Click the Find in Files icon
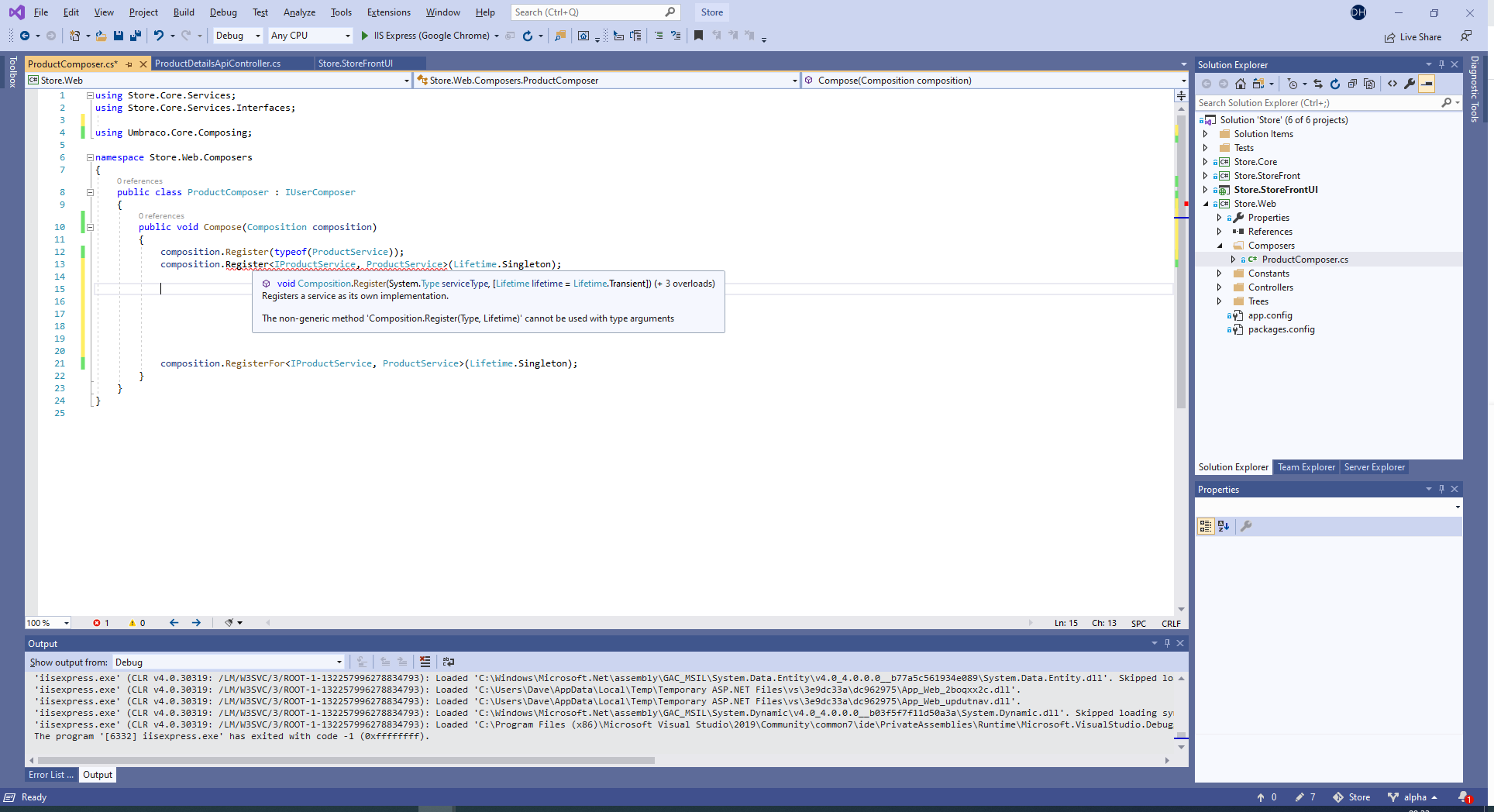 560,36
